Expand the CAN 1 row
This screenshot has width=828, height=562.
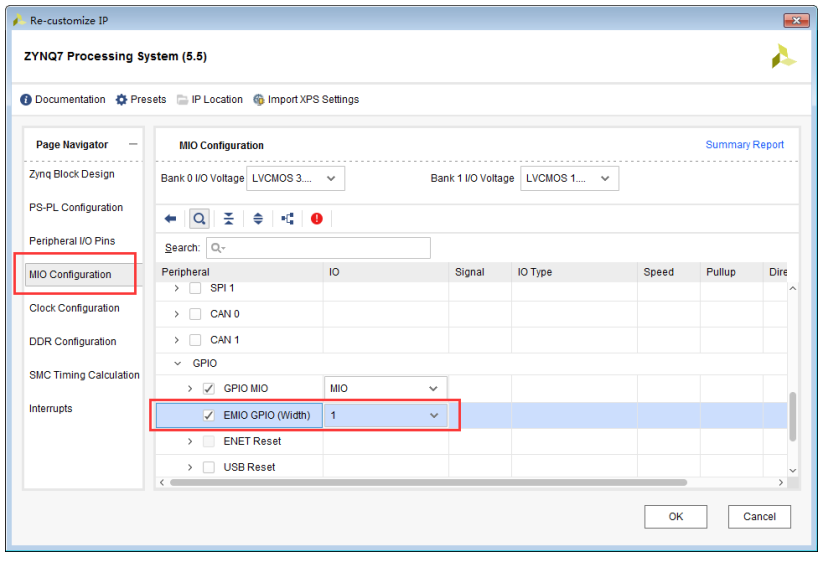click(x=177, y=340)
